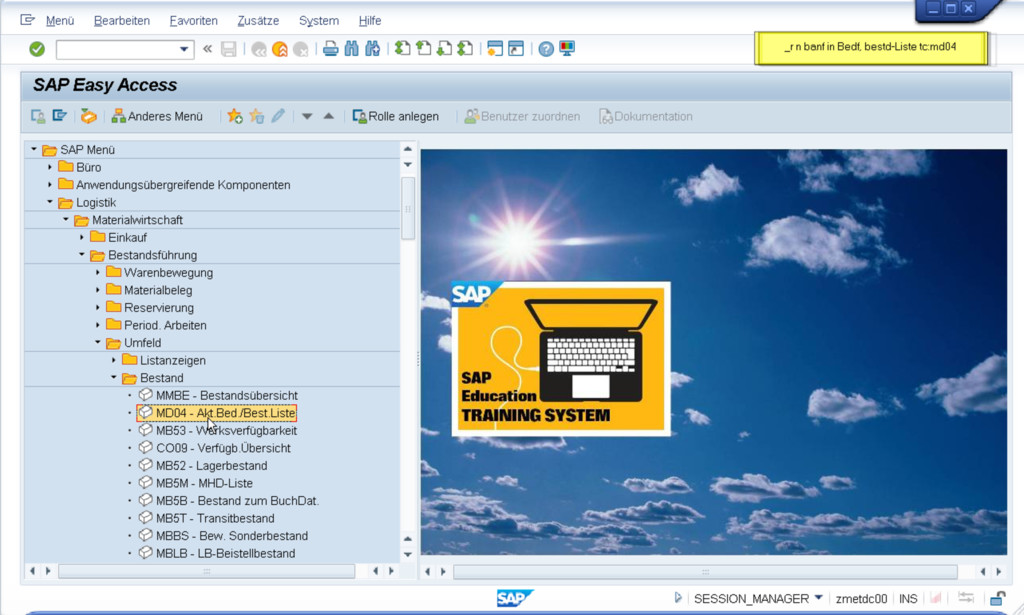This screenshot has width=1024, height=615.
Task: Click Add to Favorites star icon
Action: point(234,116)
